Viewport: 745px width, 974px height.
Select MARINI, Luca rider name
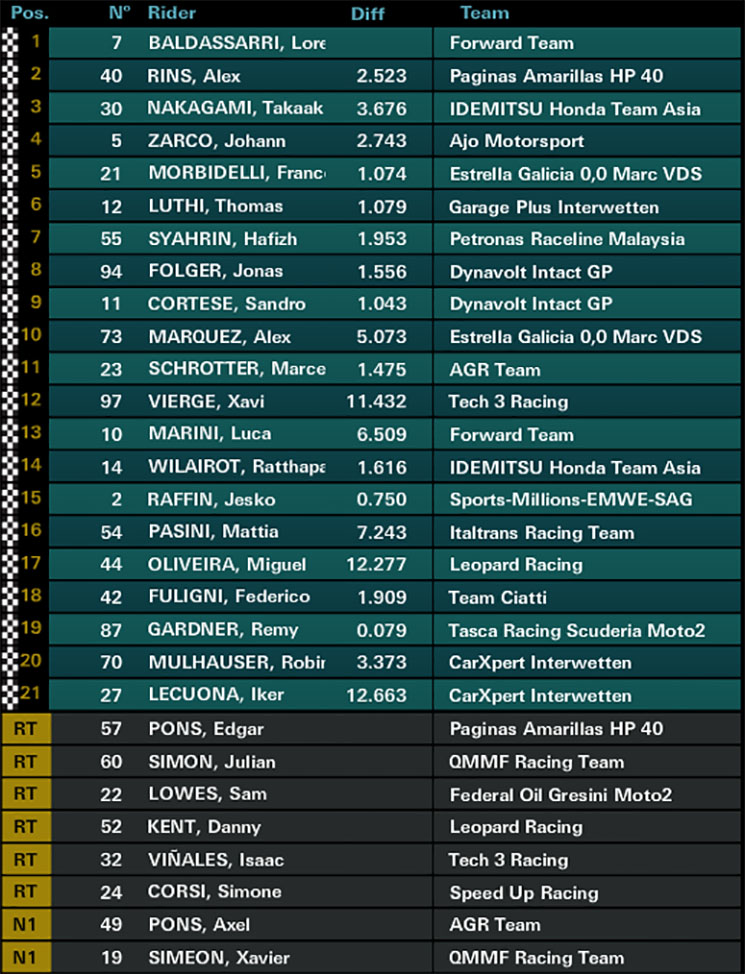(209, 434)
